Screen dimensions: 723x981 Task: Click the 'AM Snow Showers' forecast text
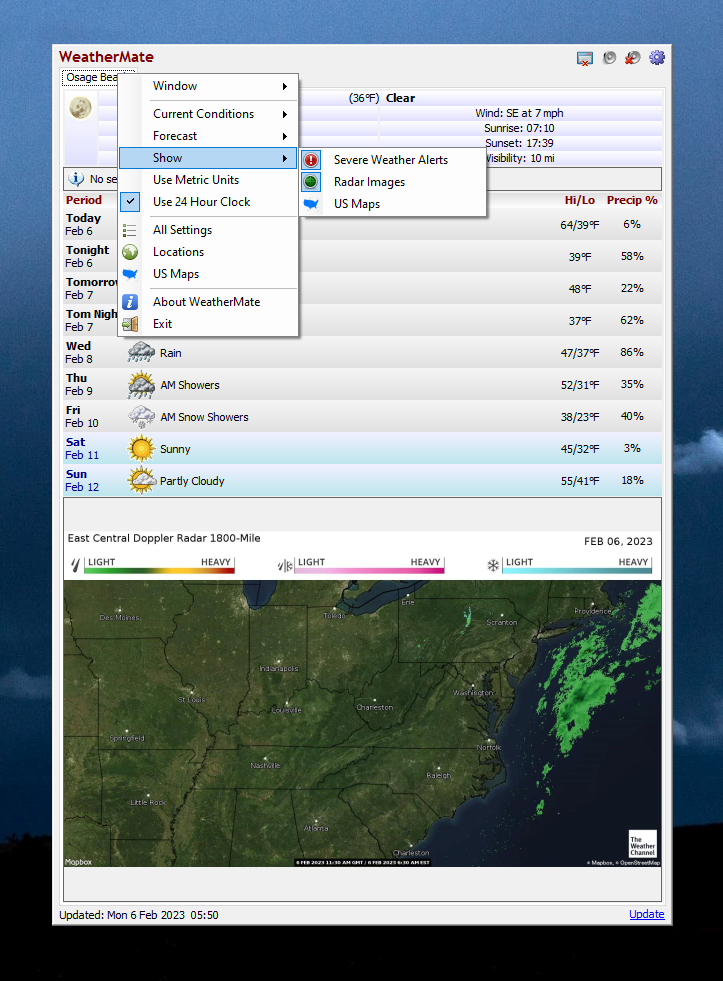click(x=205, y=417)
